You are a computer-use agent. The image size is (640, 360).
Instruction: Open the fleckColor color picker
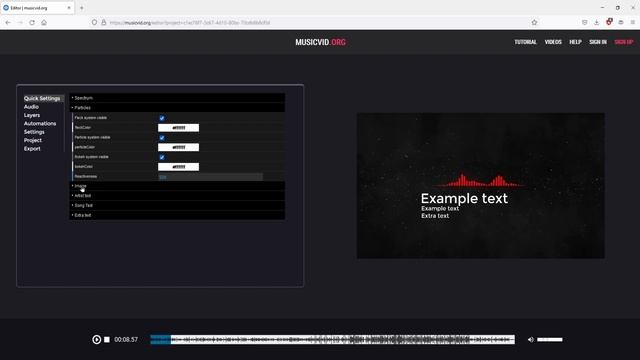[x=178, y=128]
